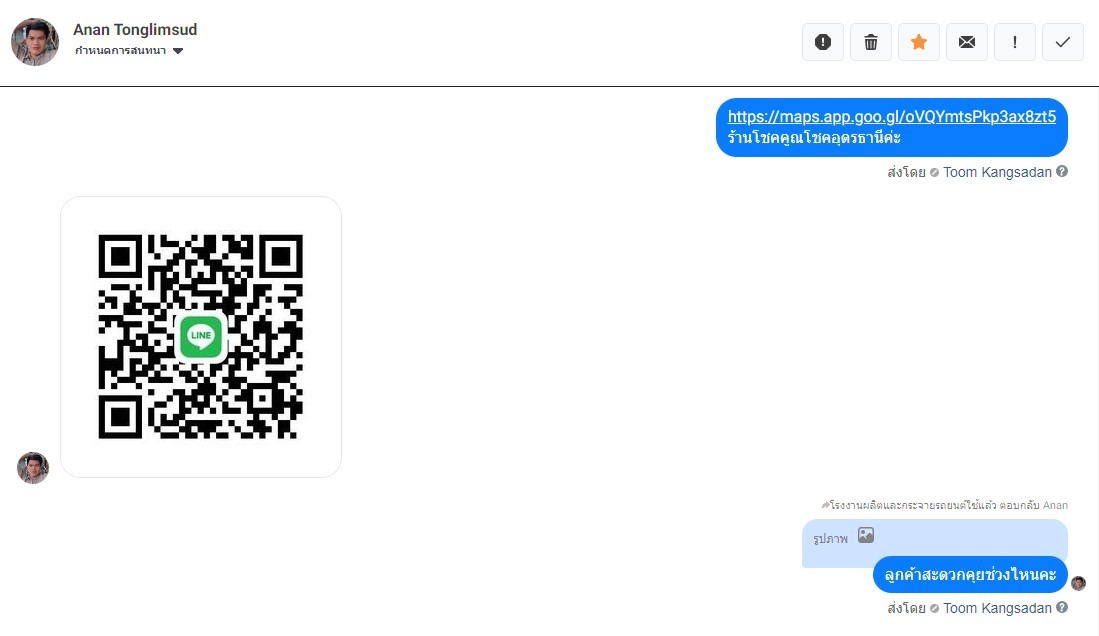This screenshot has height=636, width=1099.
Task: Click the picture icon in quoted reply
Action: 866,535
